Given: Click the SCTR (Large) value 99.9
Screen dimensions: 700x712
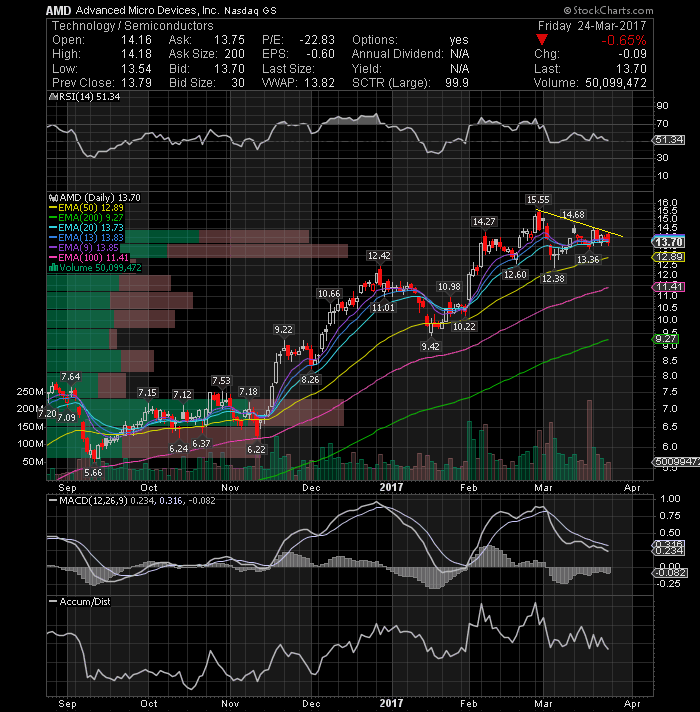Looking at the screenshot, I should coord(457,83).
